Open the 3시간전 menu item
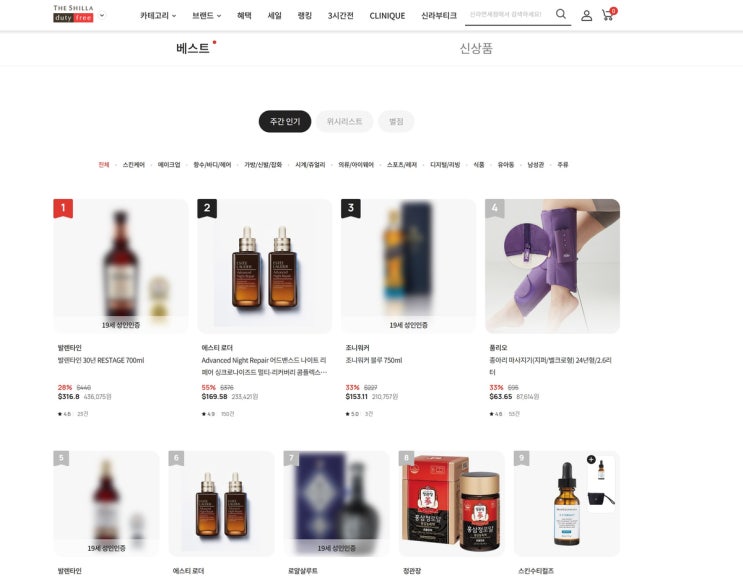 click(x=340, y=16)
